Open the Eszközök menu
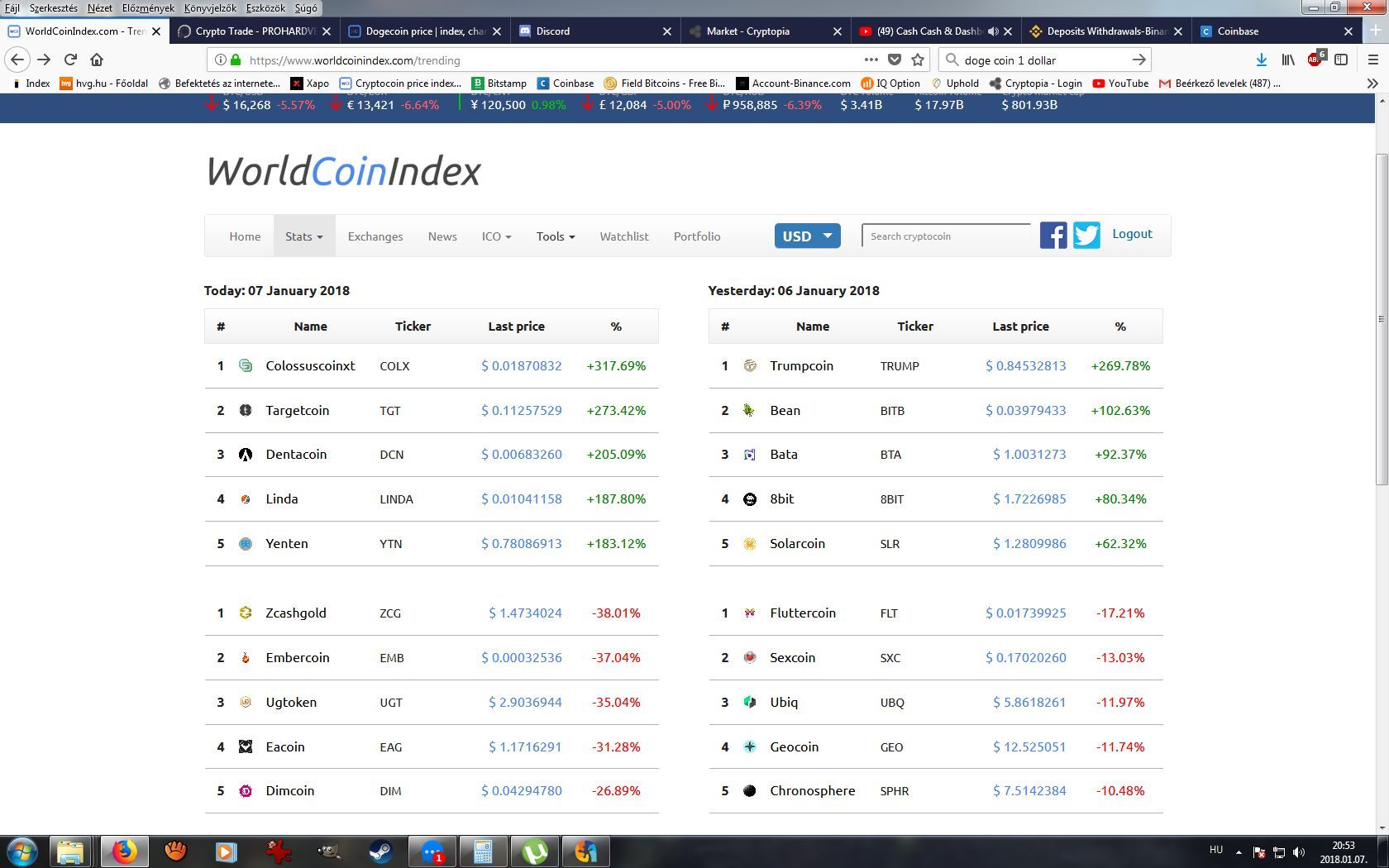 tap(265, 7)
